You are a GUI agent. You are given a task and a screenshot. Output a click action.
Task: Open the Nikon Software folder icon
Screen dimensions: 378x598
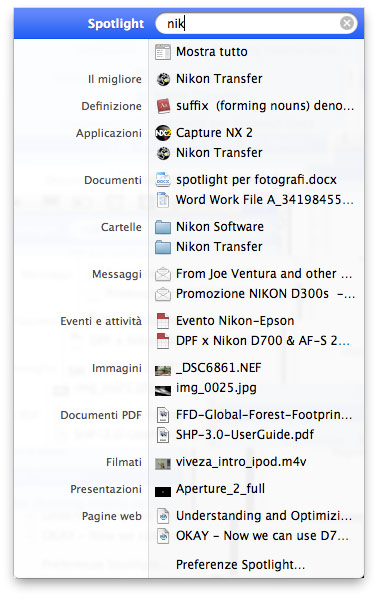tap(163, 227)
